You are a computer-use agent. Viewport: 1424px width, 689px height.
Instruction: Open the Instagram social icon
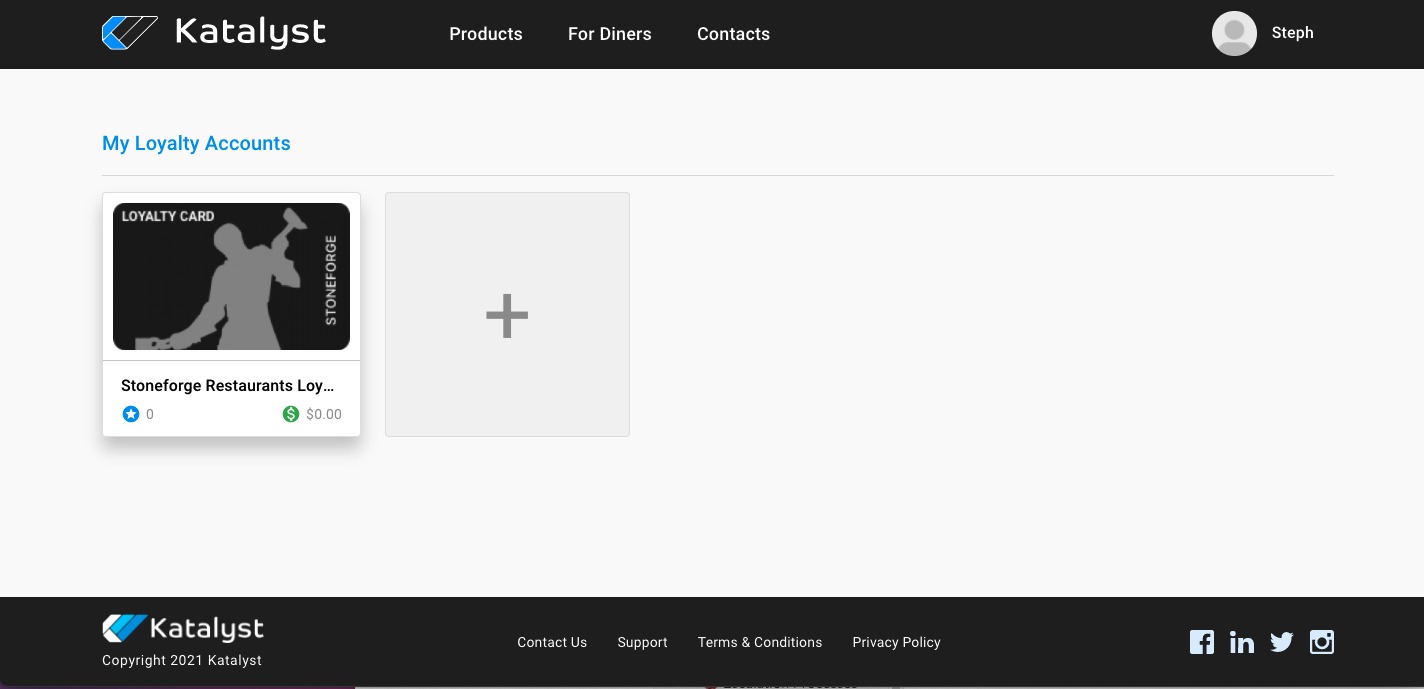click(x=1322, y=642)
